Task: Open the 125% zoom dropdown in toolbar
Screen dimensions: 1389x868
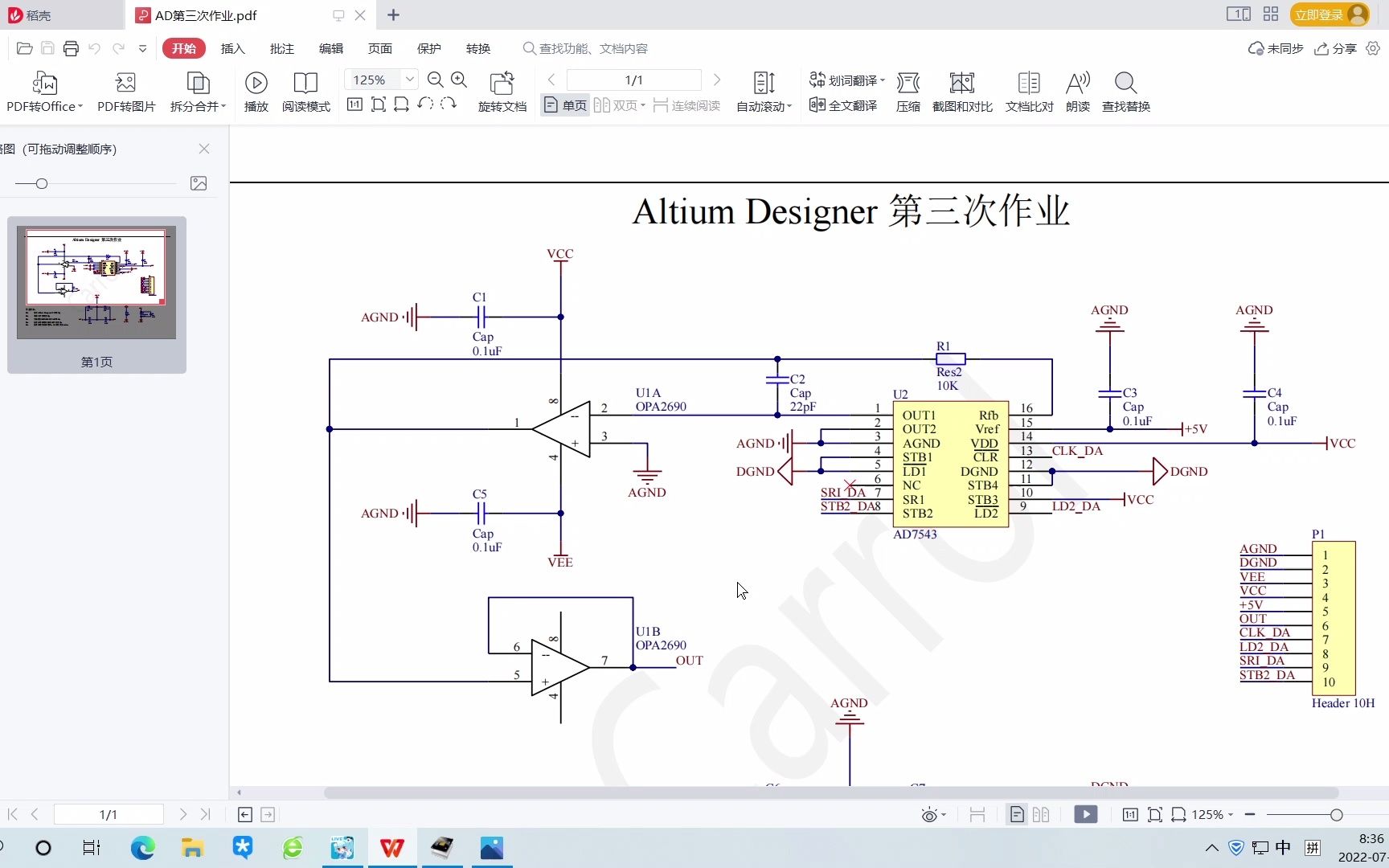Action: coord(409,79)
